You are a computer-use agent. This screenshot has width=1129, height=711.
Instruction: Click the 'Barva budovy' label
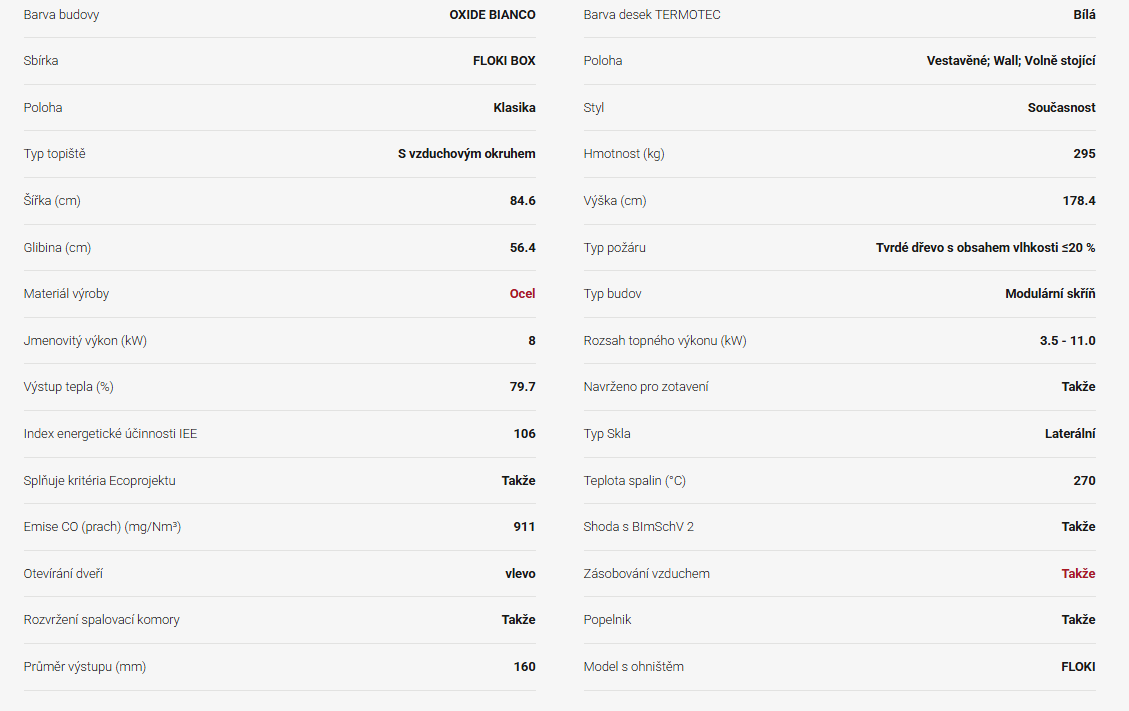click(61, 15)
